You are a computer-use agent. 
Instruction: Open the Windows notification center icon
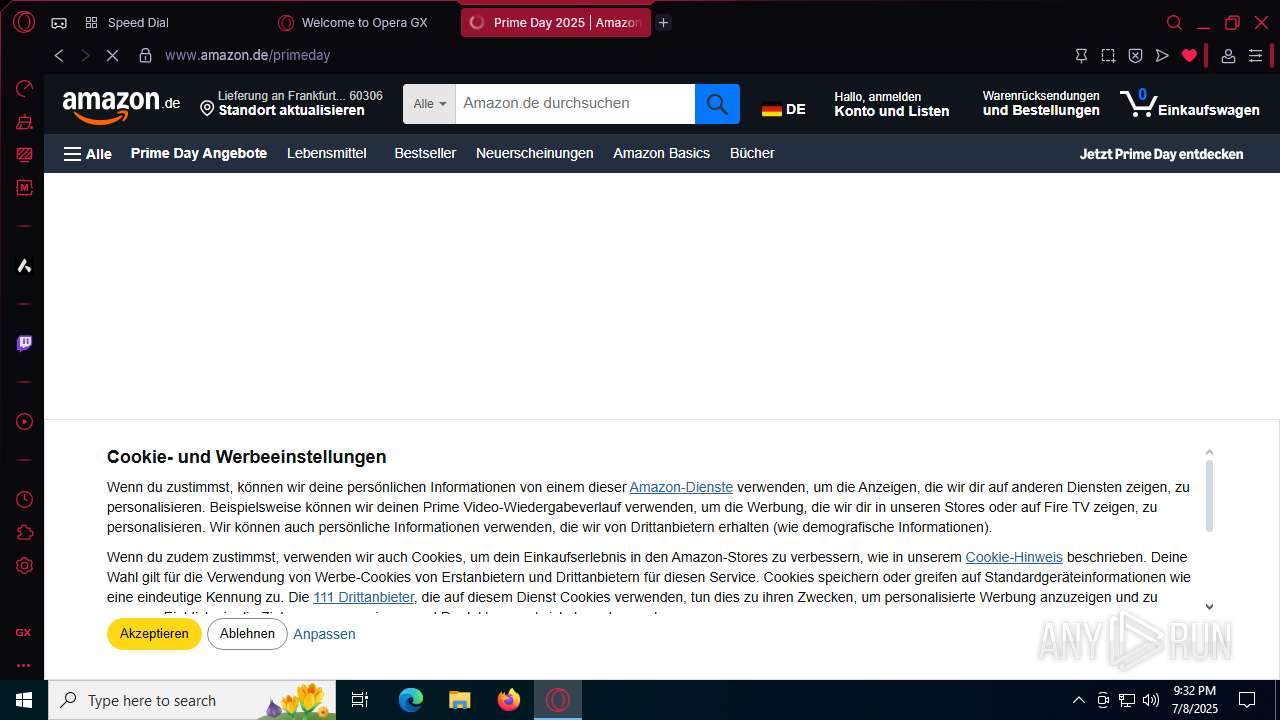tap(1246, 700)
